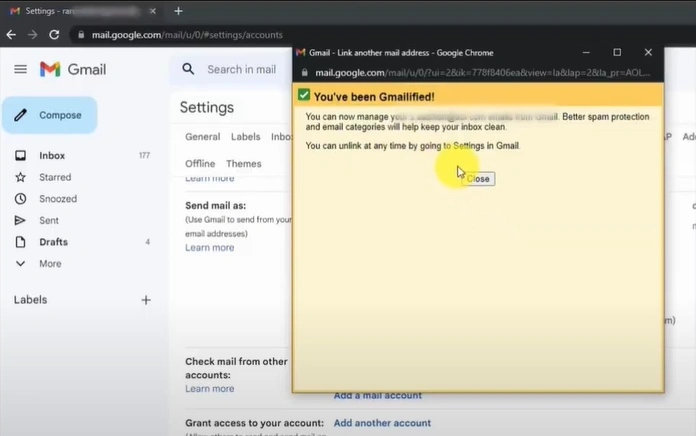Image resolution: width=696 pixels, height=436 pixels.
Task: Open Learn more under Check mail from other accounts
Action: pos(210,389)
